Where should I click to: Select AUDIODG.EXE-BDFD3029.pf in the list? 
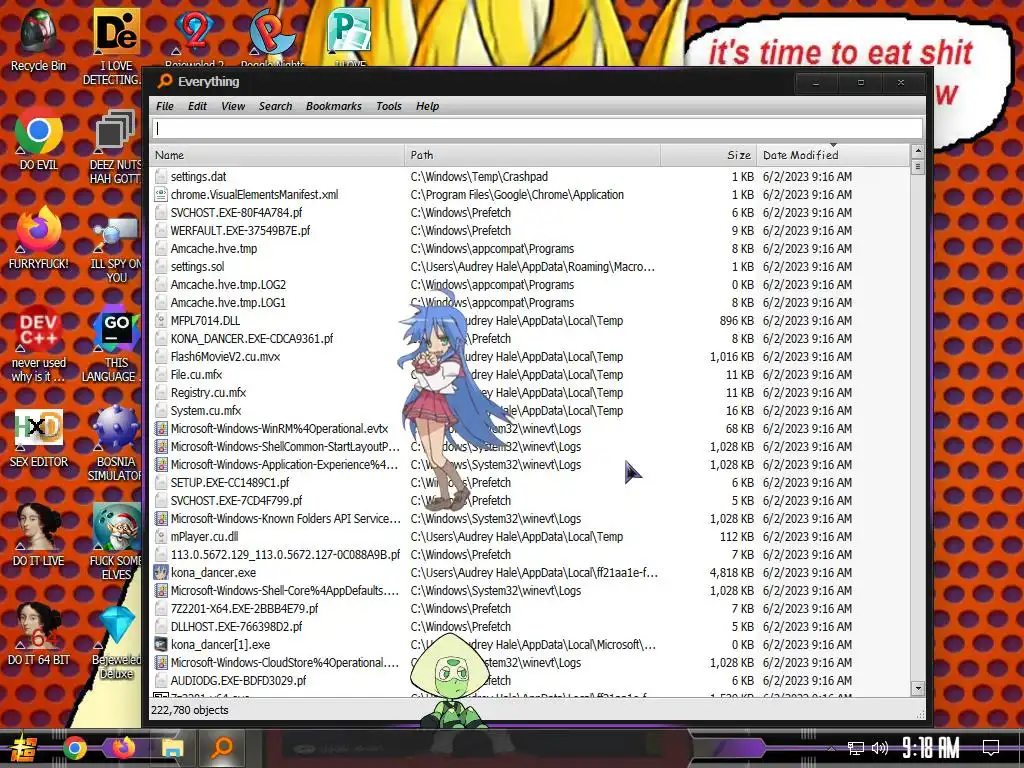(530, 680)
